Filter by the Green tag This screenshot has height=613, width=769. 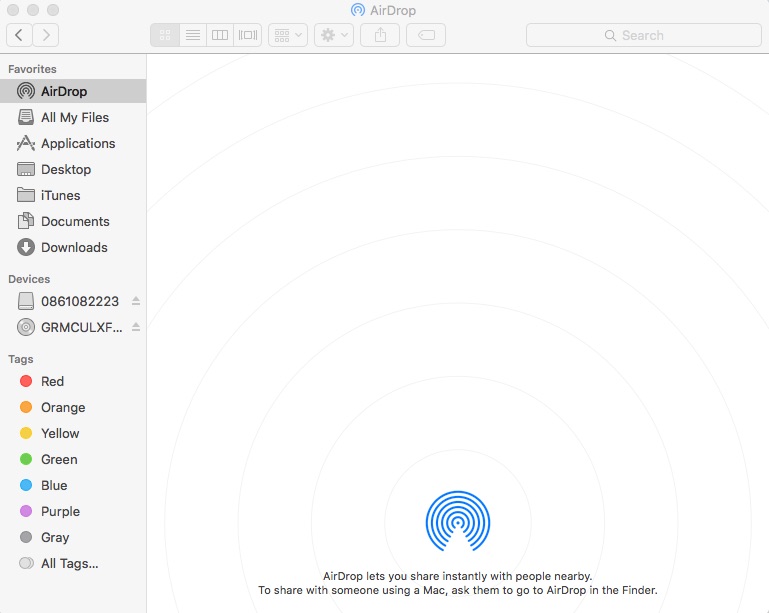pos(73,459)
